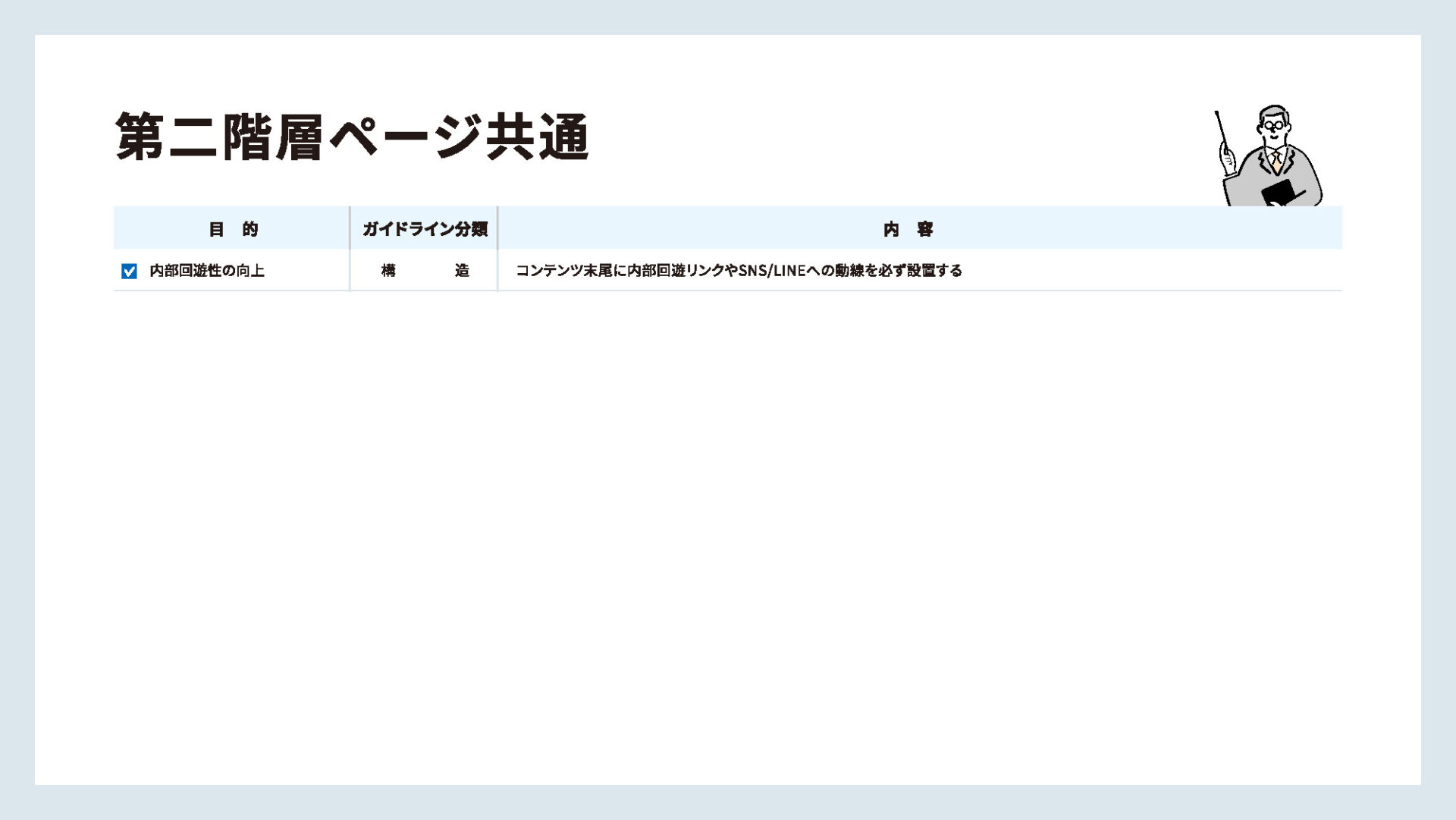Click the professor's gray suit shoulder
Image resolution: width=1456 pixels, height=820 pixels.
(1303, 161)
